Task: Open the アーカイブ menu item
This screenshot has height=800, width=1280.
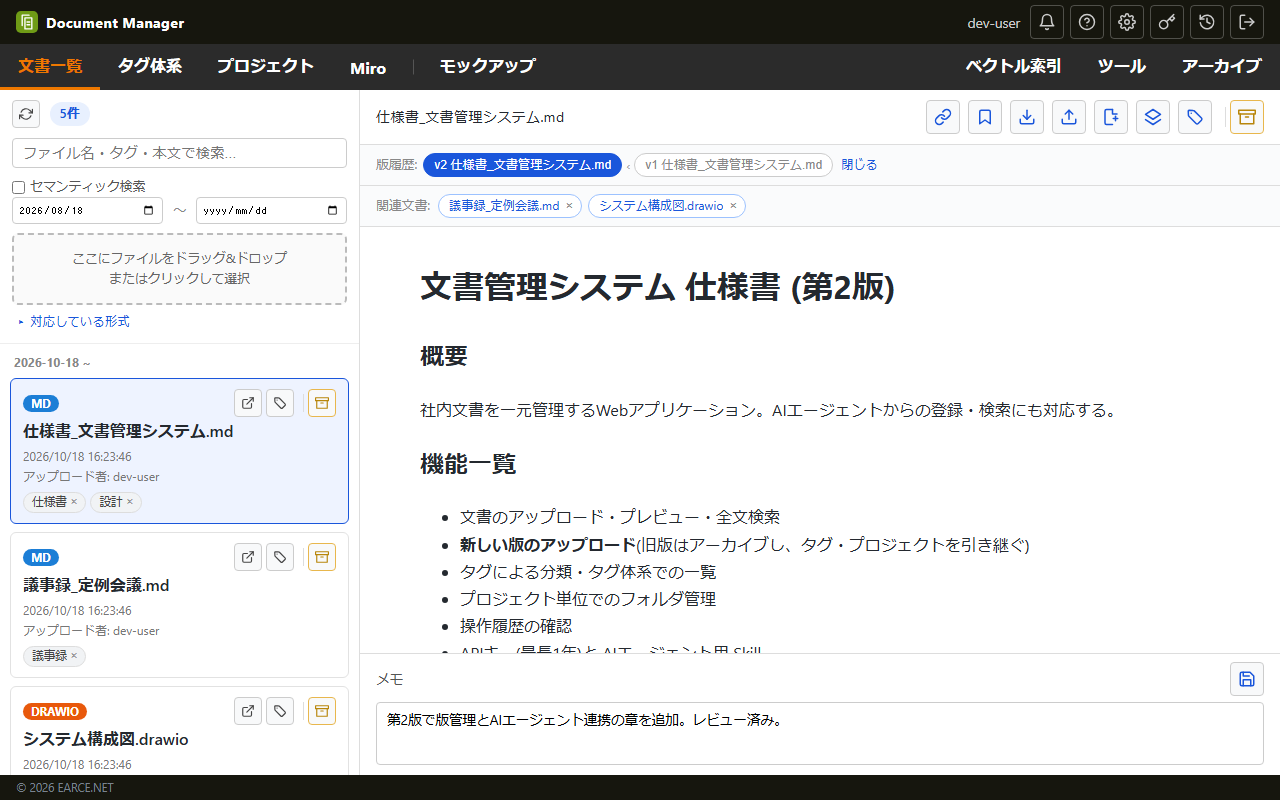Action: click(x=1221, y=66)
